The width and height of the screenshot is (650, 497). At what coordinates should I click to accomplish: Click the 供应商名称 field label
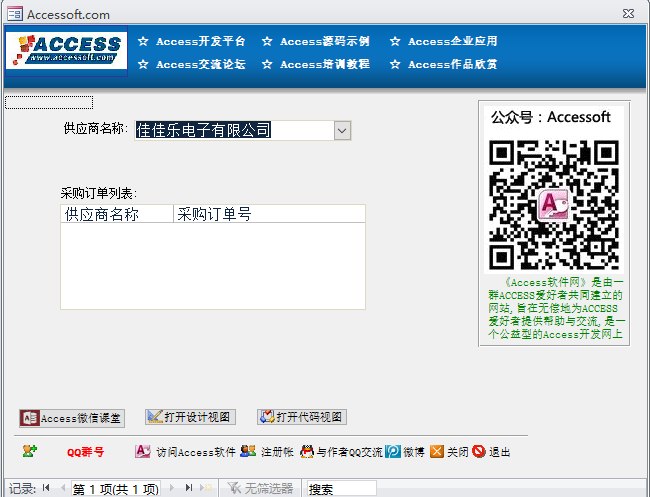point(96,128)
